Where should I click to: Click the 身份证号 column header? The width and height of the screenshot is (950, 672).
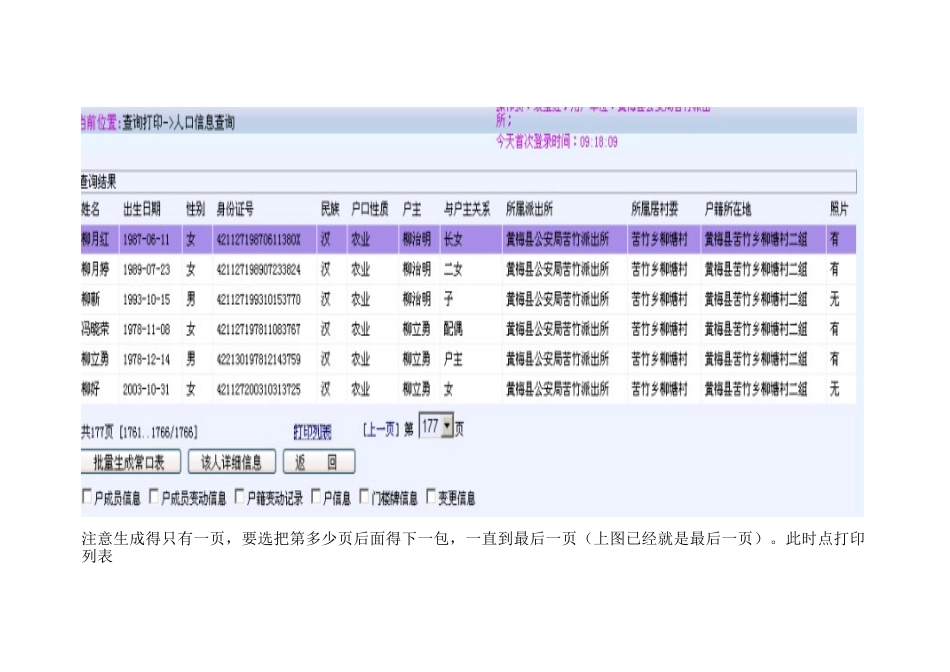pyautogui.click(x=235, y=210)
